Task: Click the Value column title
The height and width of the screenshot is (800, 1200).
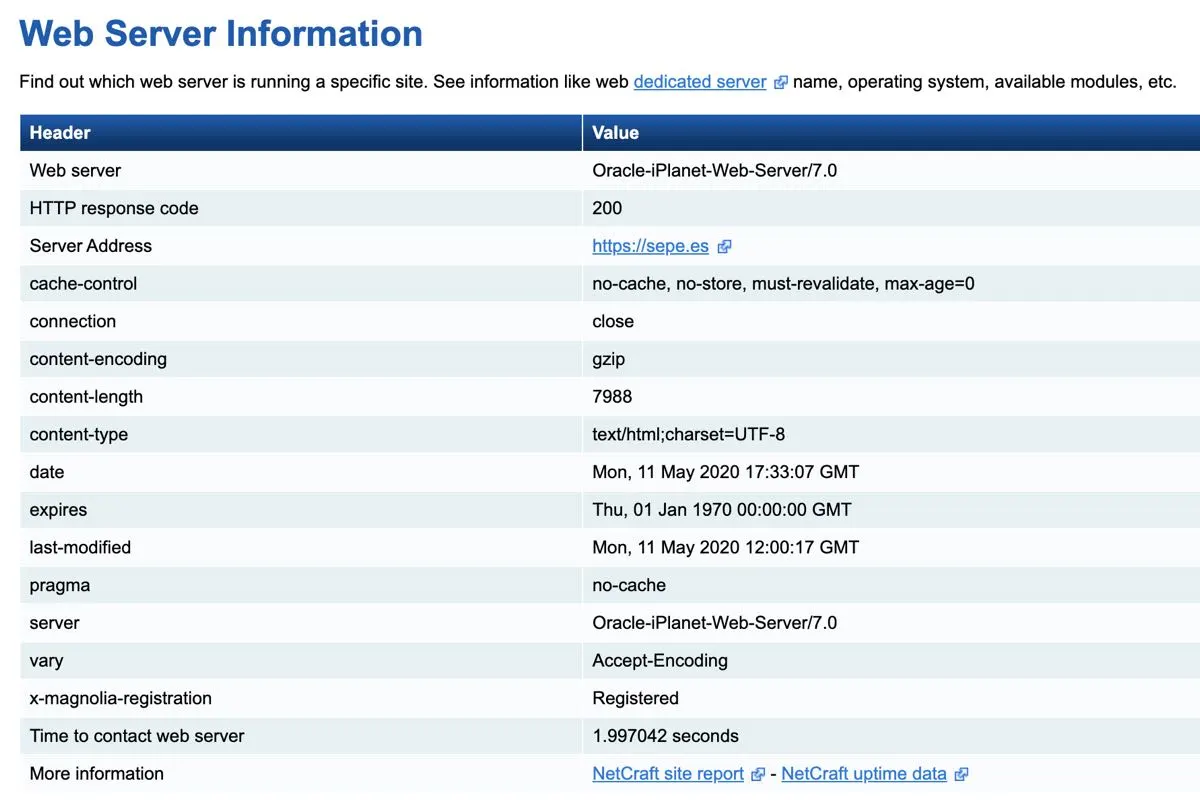Action: point(615,133)
